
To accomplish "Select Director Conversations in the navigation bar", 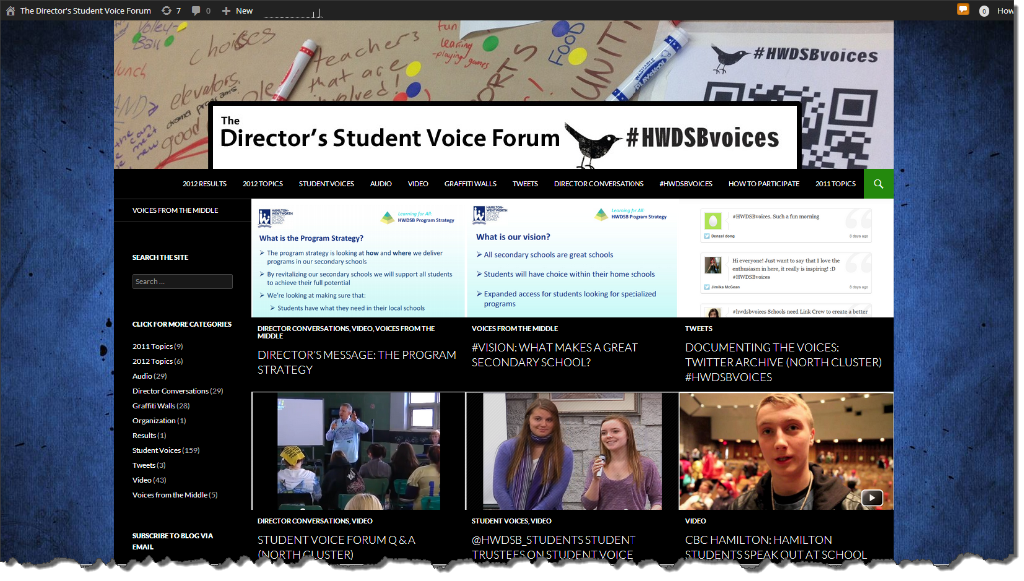I will coord(598,184).
